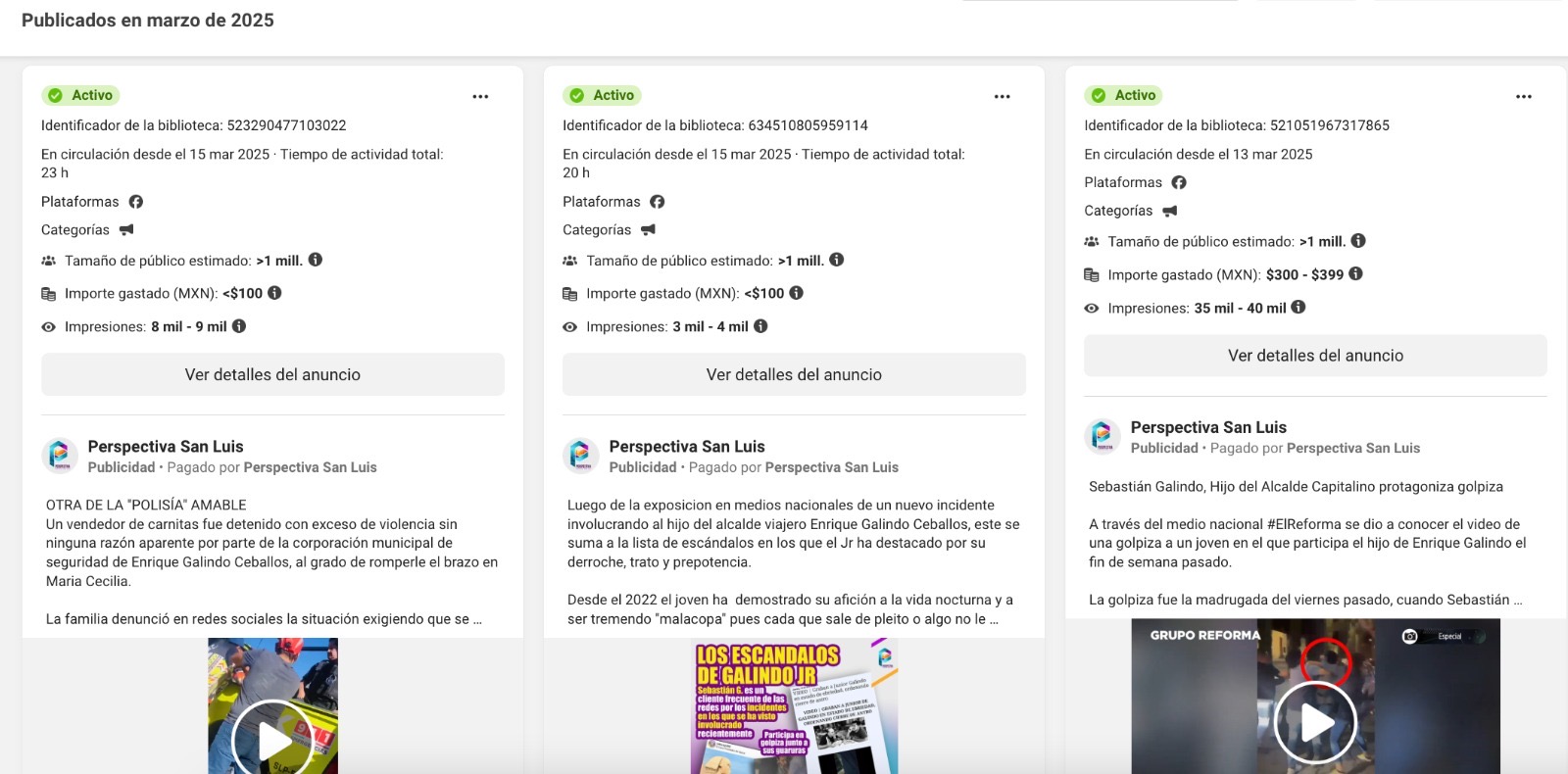Click Facebook platform icon in ad 521051967317865
1568x774 pixels.
1179,182
